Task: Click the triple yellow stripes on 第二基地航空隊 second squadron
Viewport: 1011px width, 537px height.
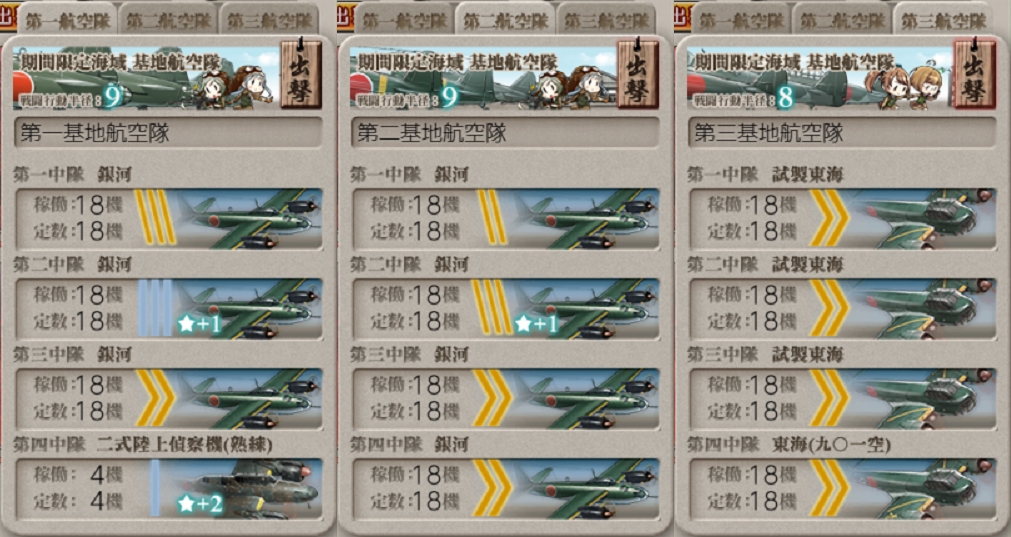Action: coord(491,308)
